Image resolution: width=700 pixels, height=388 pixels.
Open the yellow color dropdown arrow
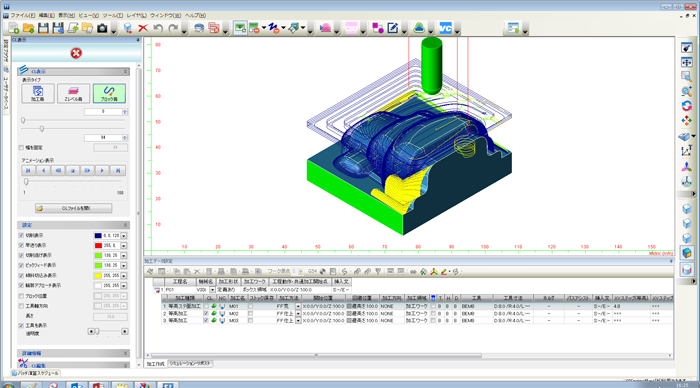coord(124,276)
